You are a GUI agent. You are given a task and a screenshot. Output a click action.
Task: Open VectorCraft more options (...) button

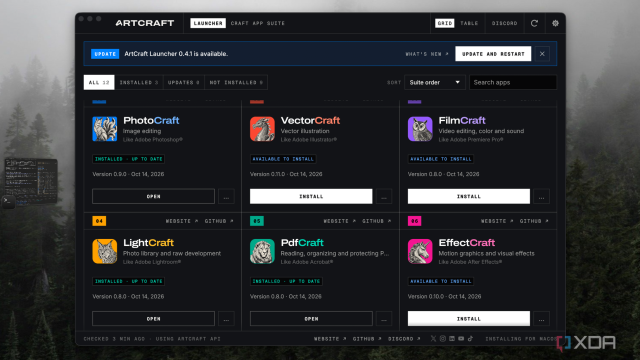tap(384, 196)
